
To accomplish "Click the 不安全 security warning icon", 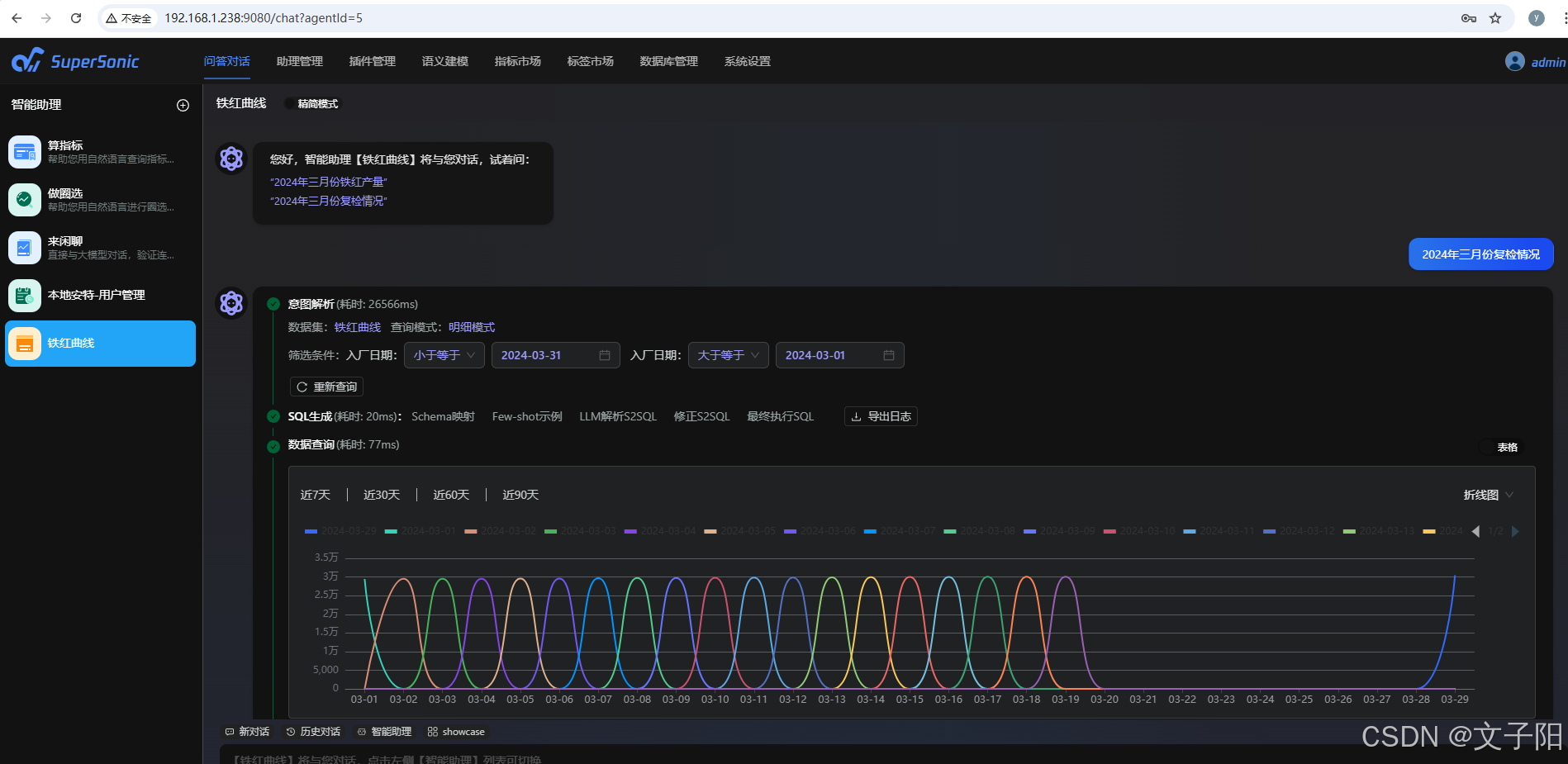I will [x=112, y=18].
